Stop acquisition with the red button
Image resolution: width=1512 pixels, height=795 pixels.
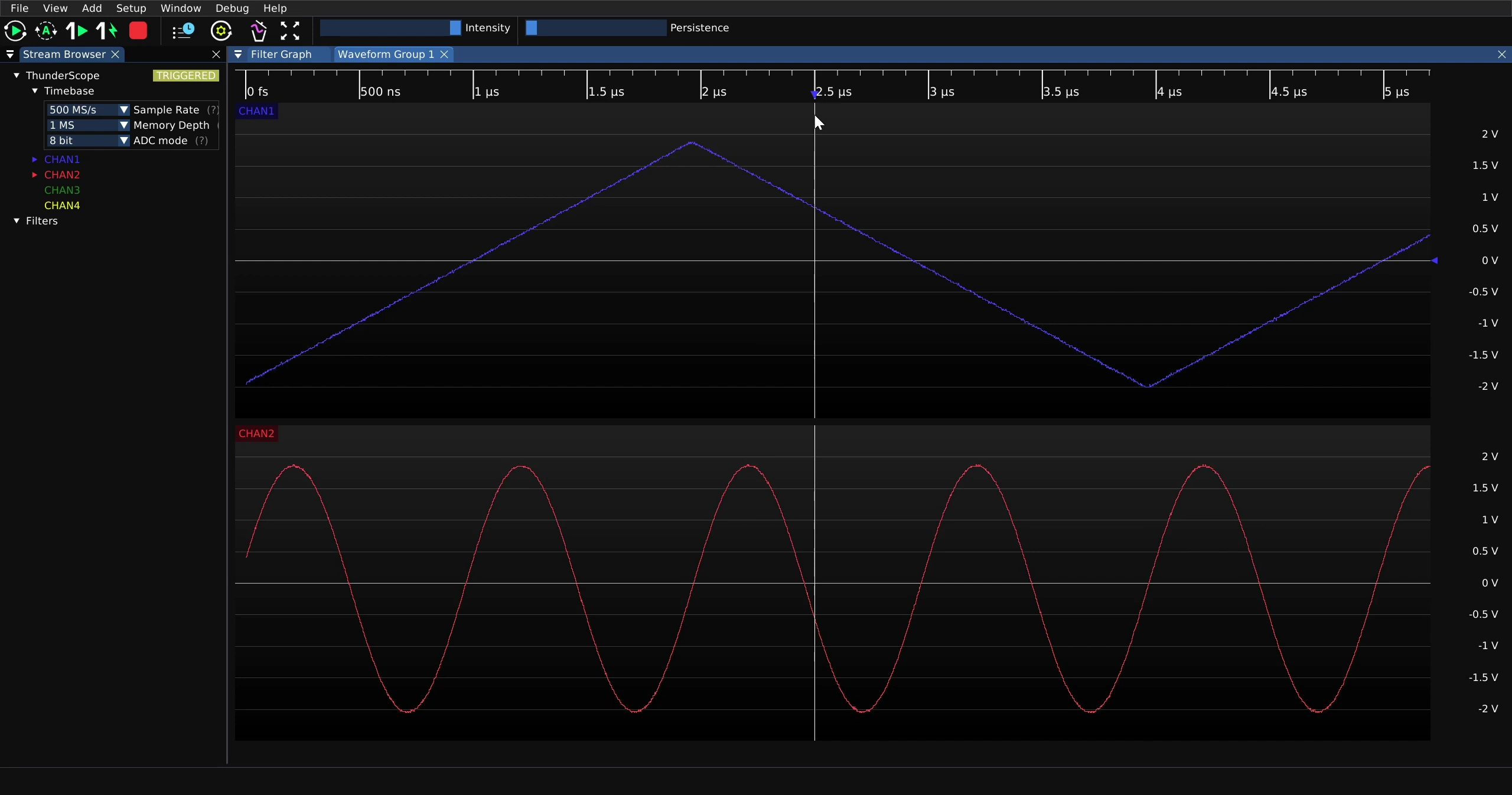pos(138,31)
